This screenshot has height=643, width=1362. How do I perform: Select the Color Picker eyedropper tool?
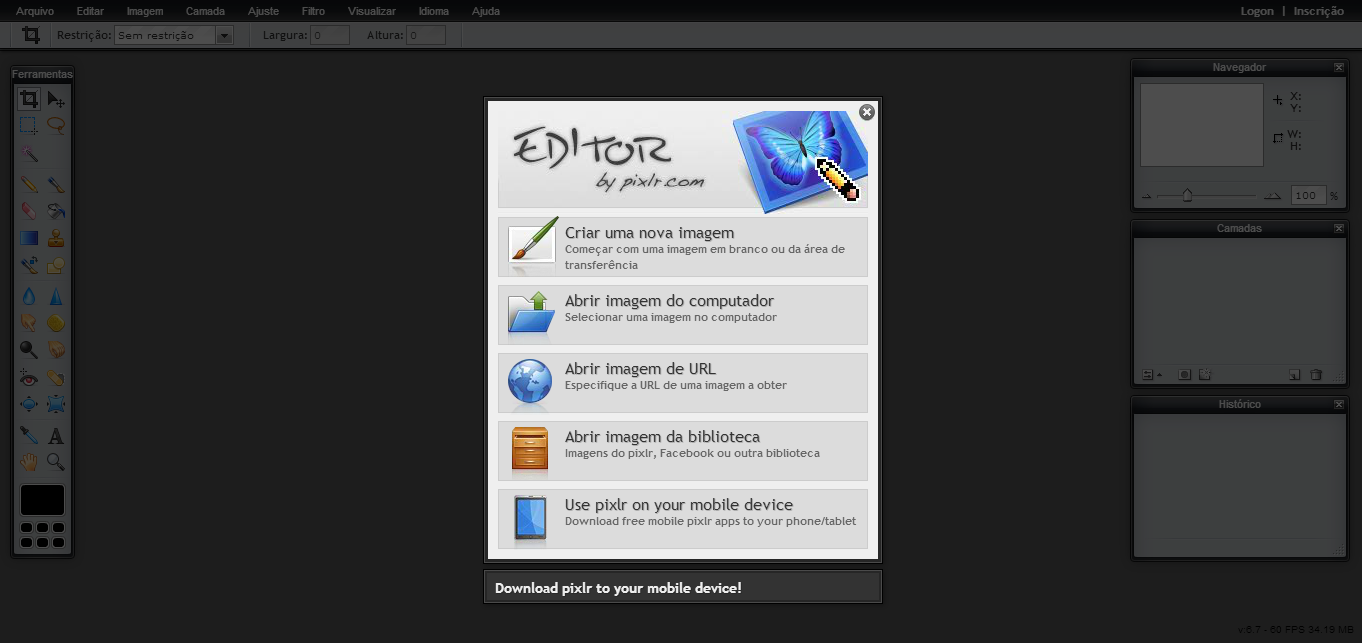(29, 435)
